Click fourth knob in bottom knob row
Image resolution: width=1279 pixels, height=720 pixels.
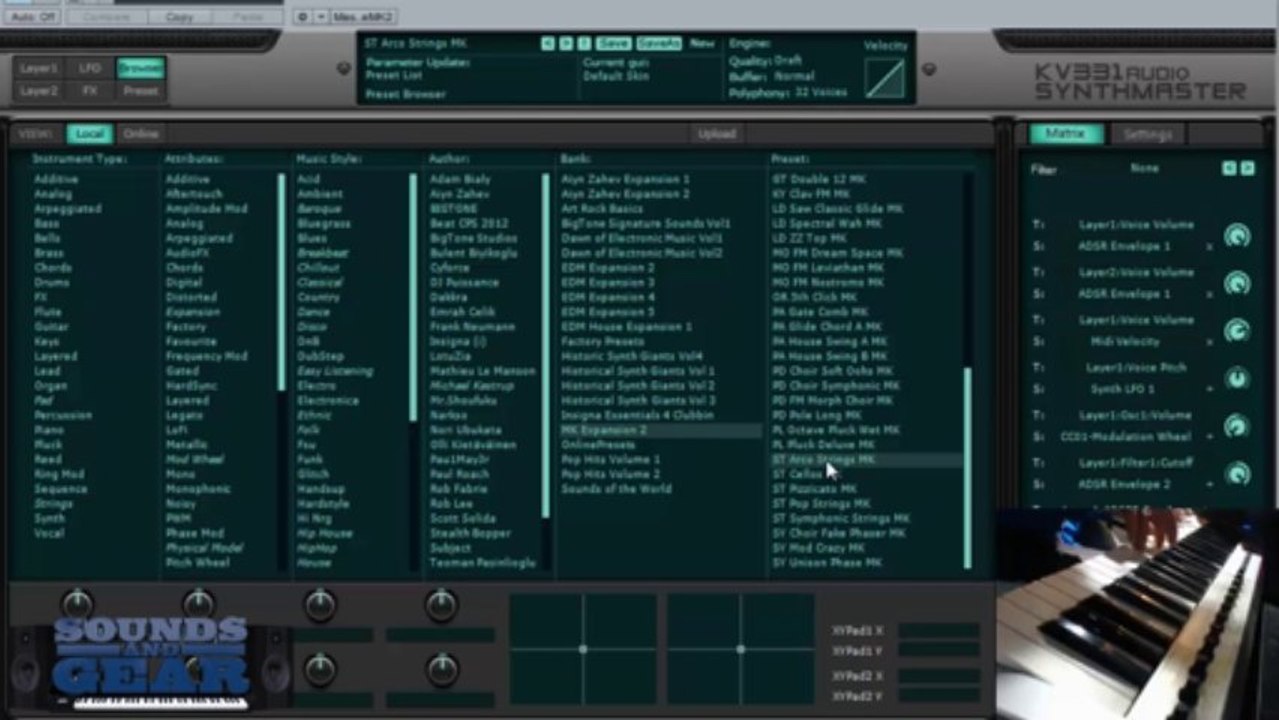[441, 669]
